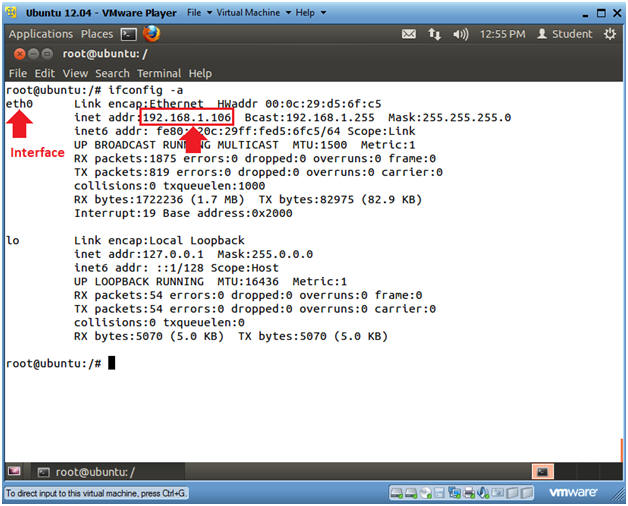Click the VMware Player title bar logo icon

coord(11,12)
